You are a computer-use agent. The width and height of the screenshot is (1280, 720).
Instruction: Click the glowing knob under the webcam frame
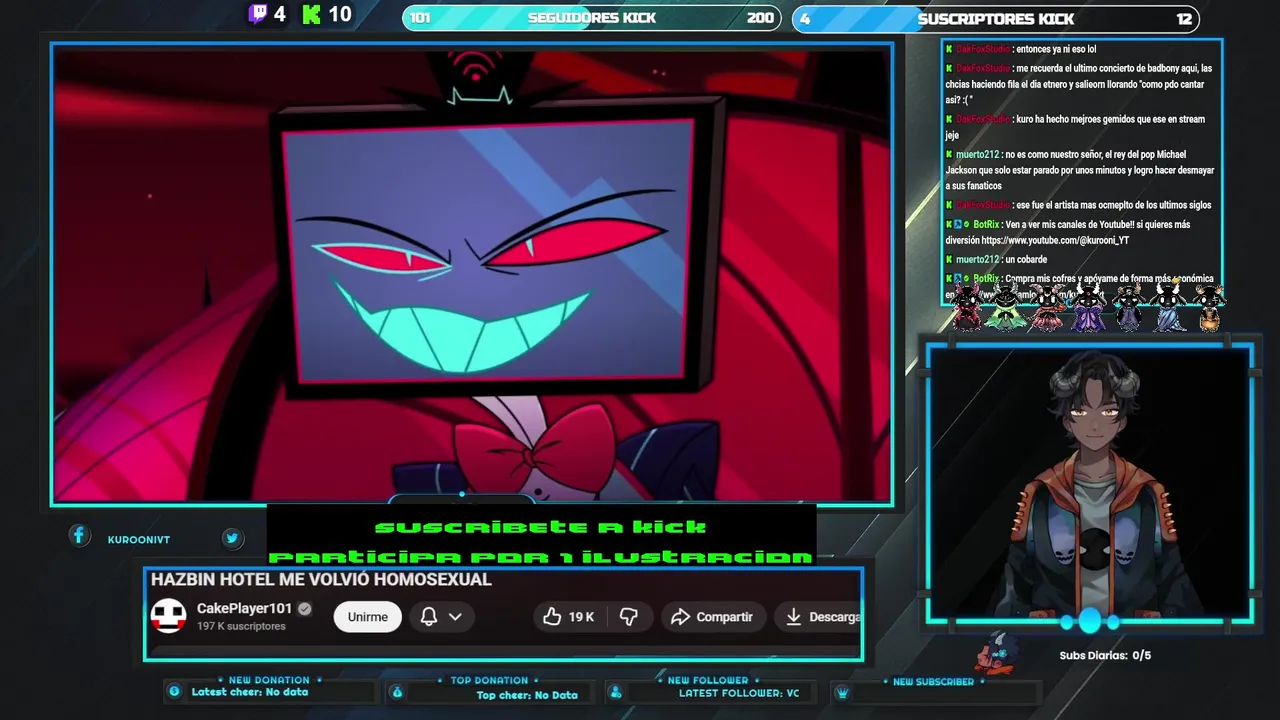(1089, 622)
